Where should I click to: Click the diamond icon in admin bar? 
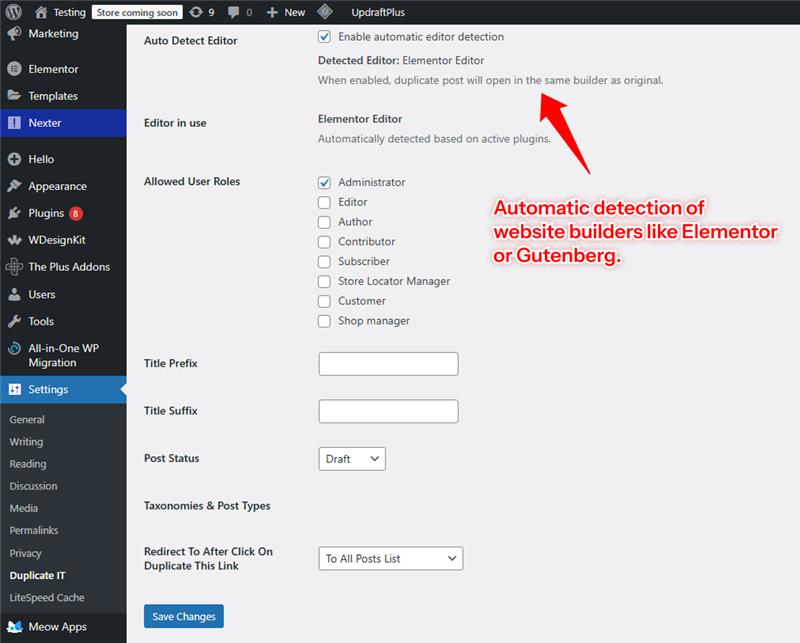click(x=325, y=12)
